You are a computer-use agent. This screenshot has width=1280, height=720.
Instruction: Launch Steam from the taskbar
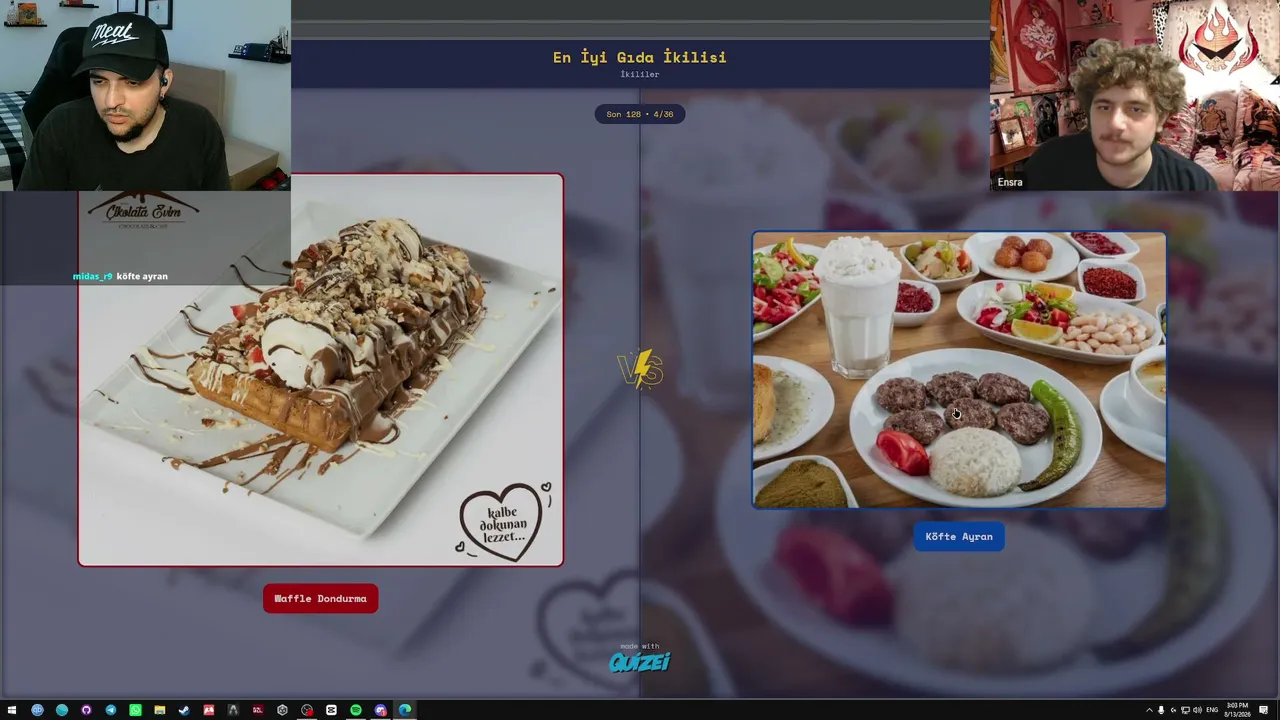pos(184,710)
